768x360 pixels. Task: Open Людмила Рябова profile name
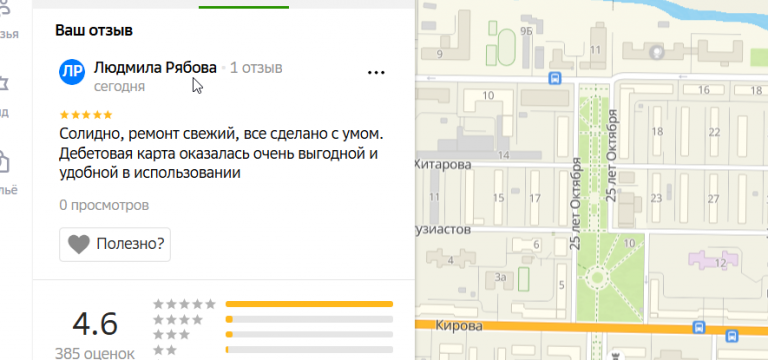[155, 68]
